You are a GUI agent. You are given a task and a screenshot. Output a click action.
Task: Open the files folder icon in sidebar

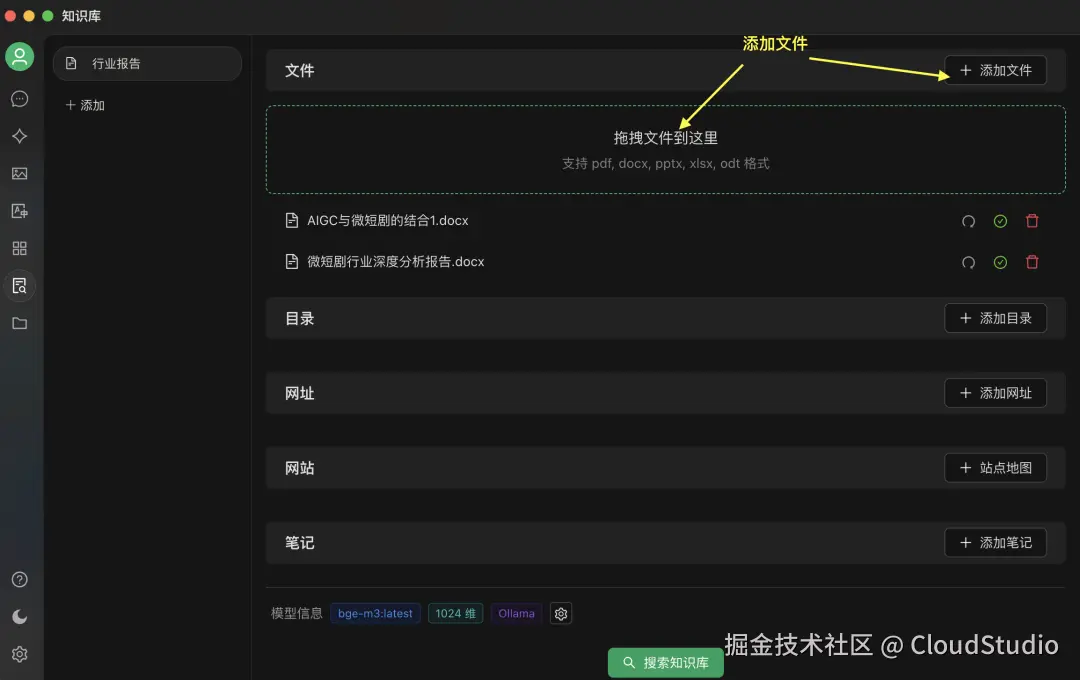(20, 323)
